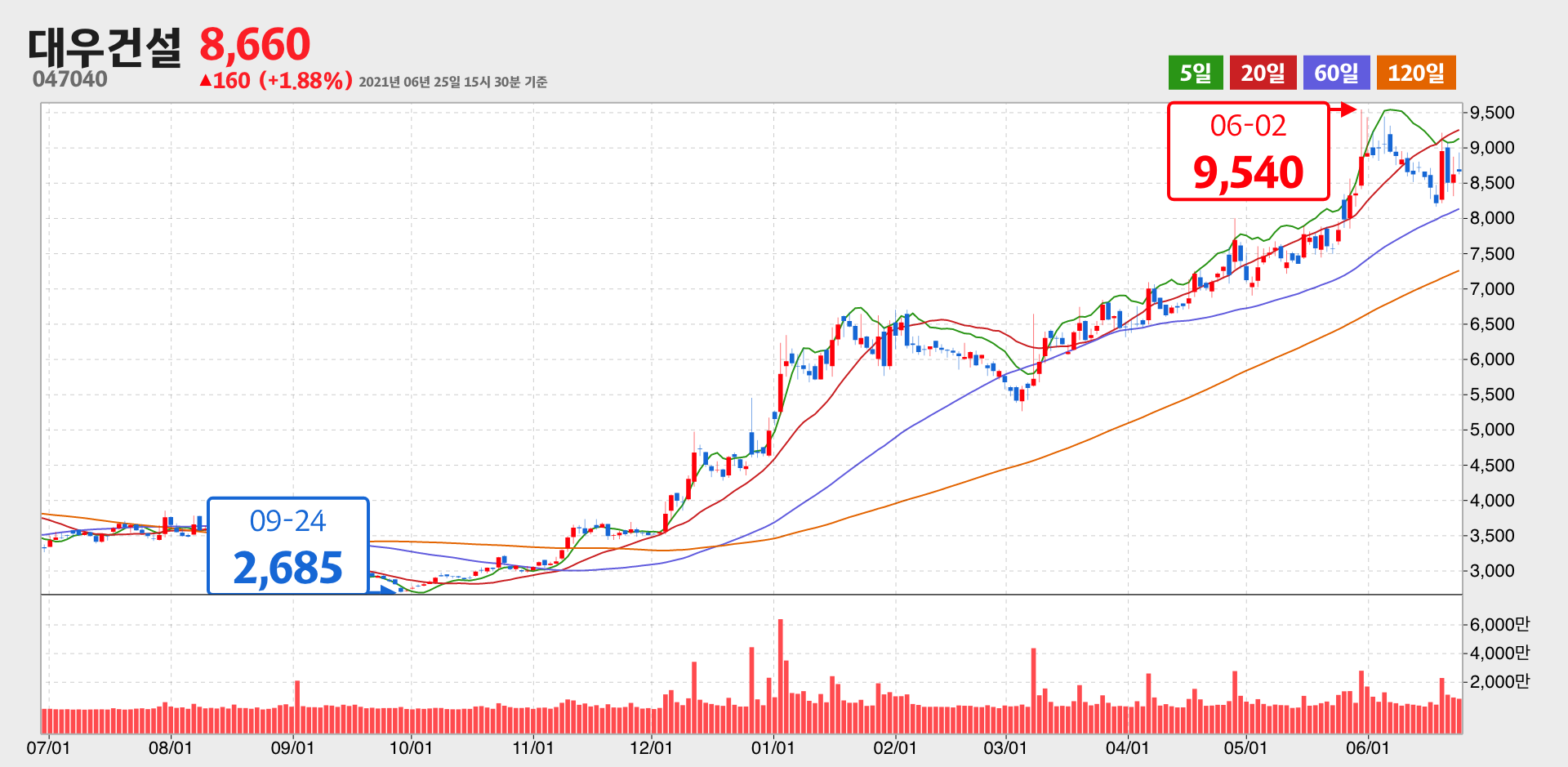Click the 08/01 date axis label

[x=171, y=748]
